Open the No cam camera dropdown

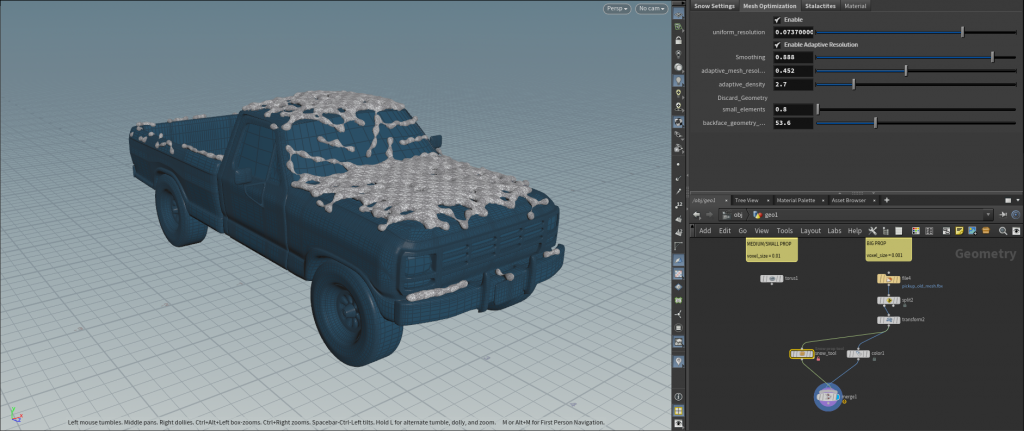click(x=652, y=8)
